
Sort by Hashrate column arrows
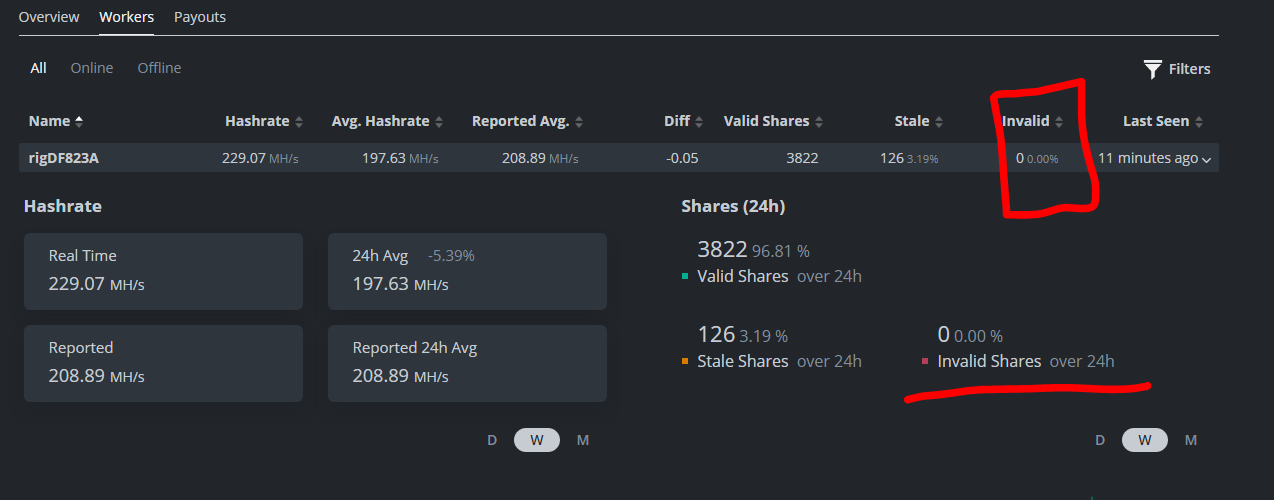tap(298, 121)
